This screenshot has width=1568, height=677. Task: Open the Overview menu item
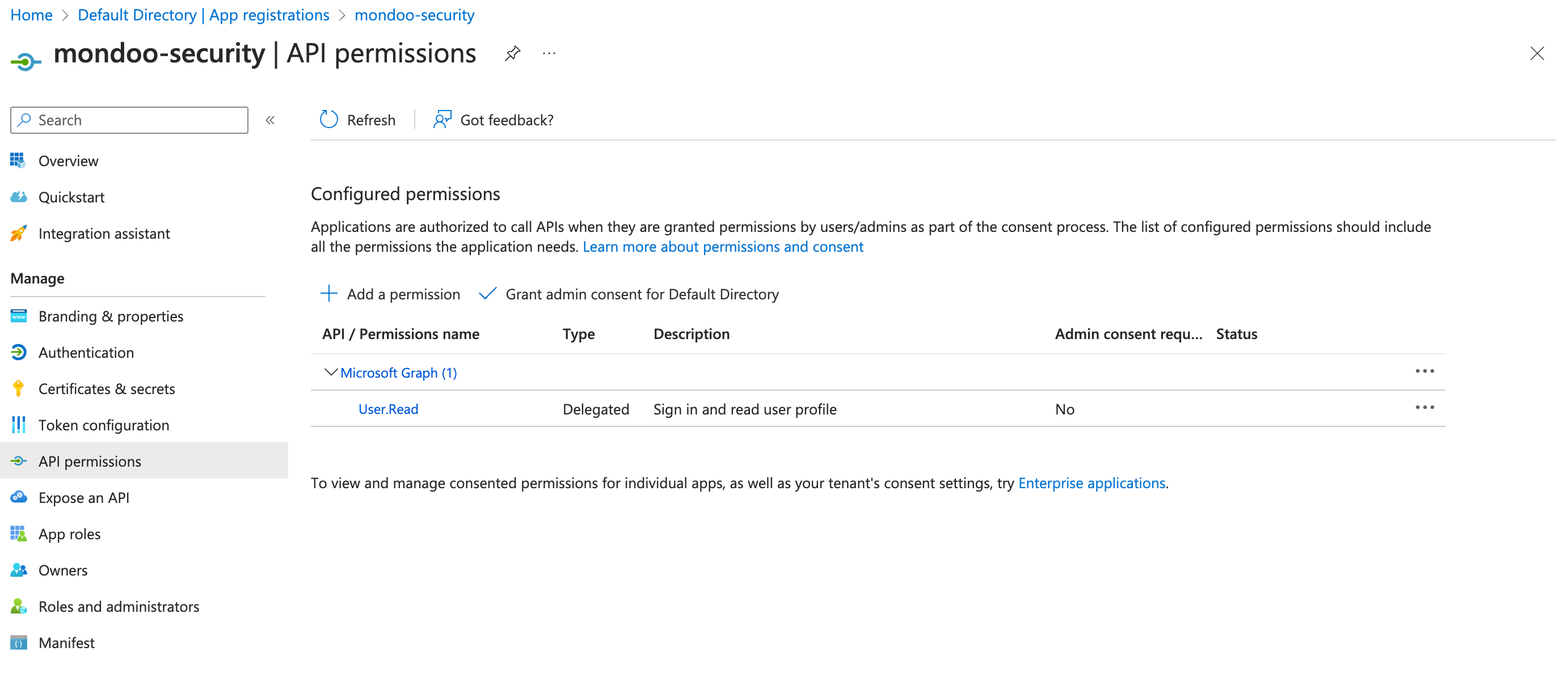click(68, 160)
